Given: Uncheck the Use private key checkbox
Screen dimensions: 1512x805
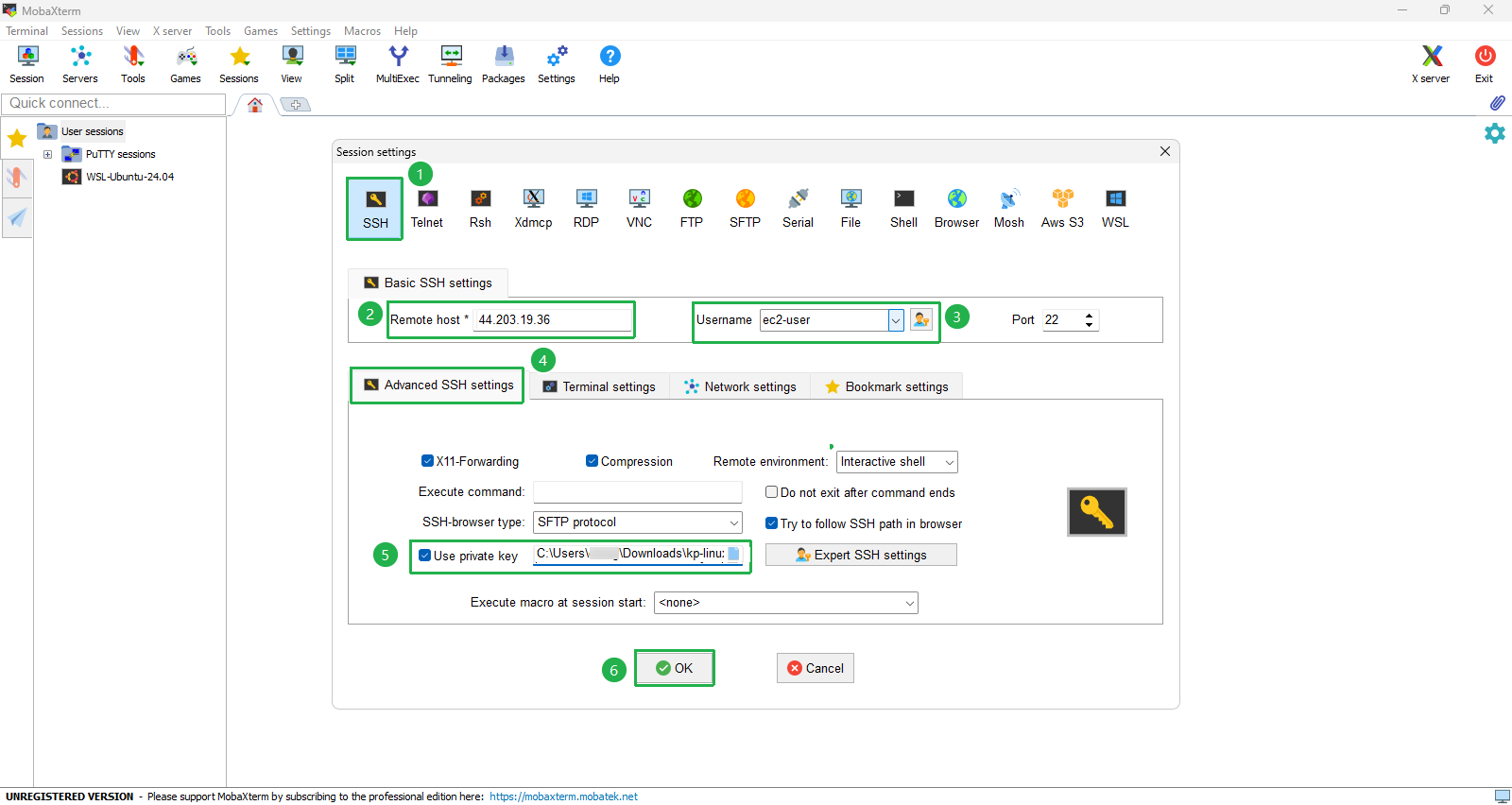Looking at the screenshot, I should 425,556.
